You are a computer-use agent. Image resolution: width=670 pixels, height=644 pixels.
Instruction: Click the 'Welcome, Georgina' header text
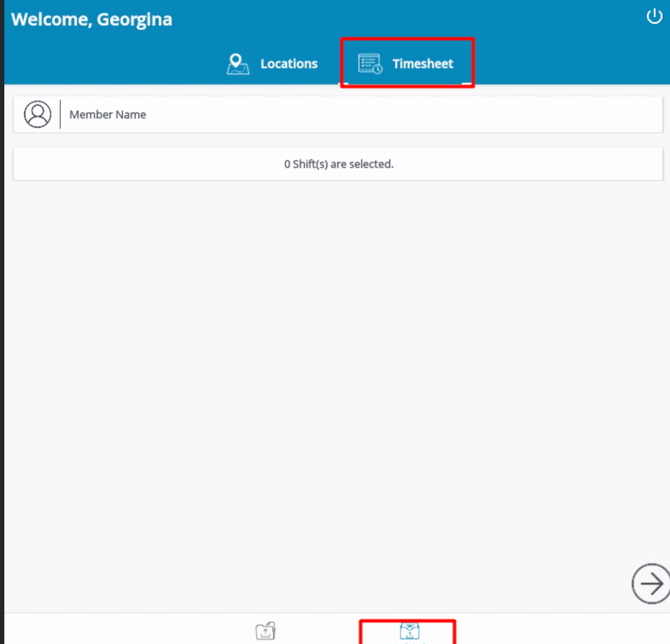point(91,20)
